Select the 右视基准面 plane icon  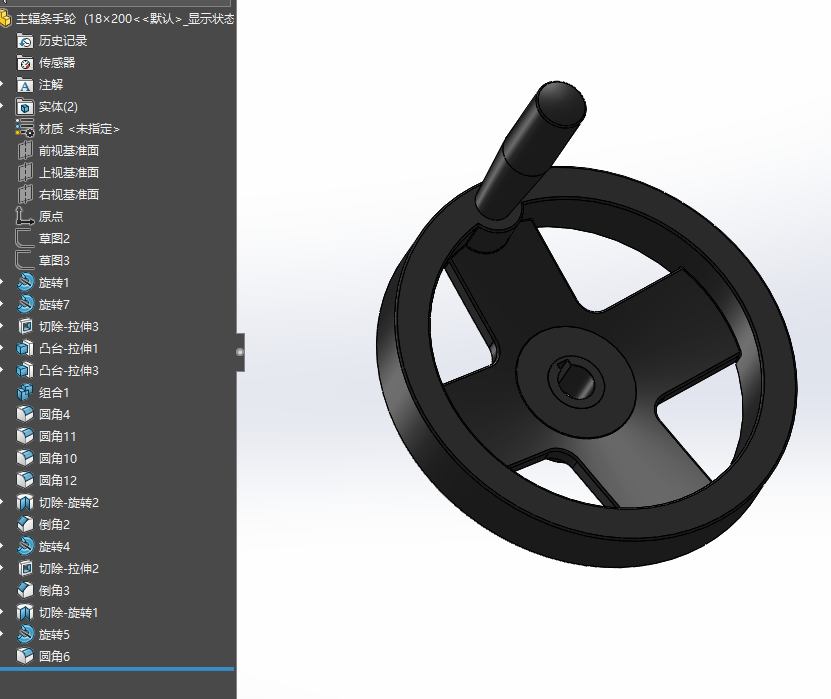[x=24, y=195]
